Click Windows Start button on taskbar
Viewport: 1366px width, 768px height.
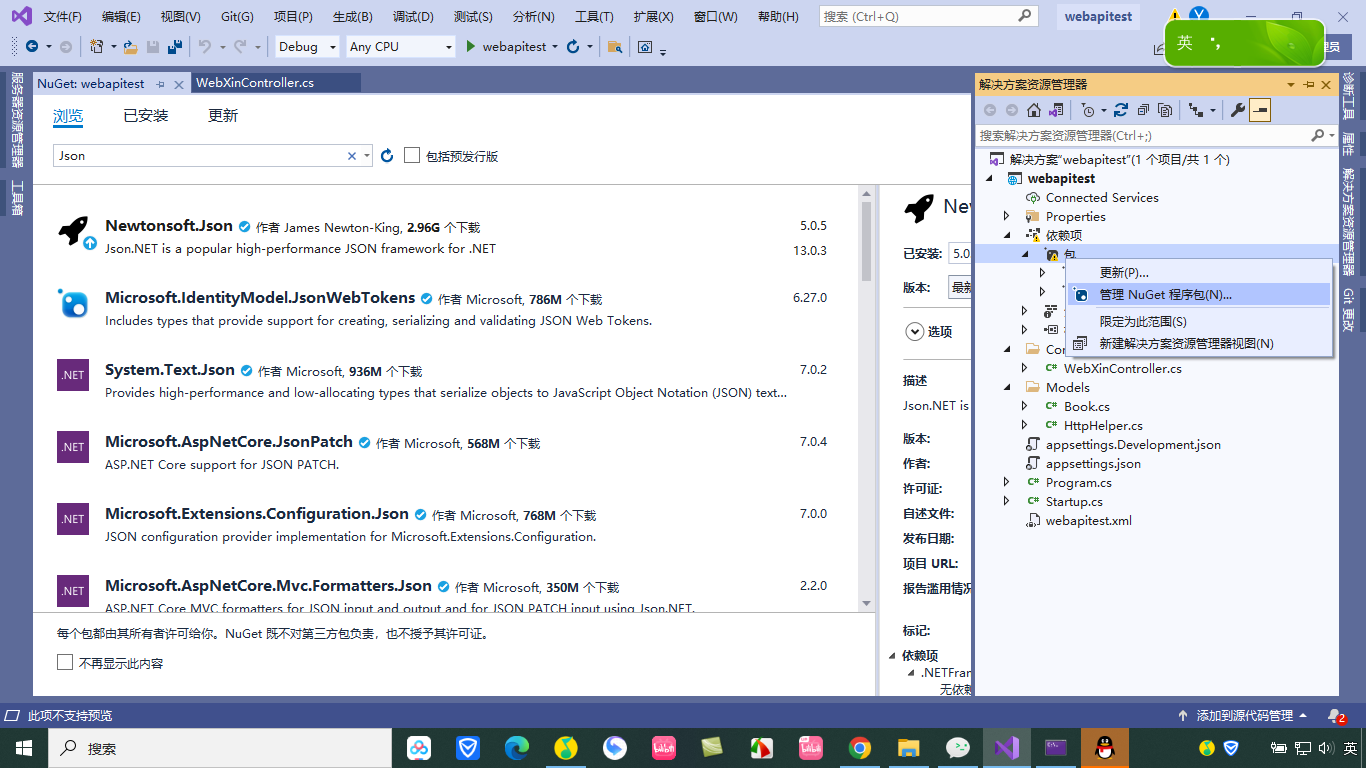click(x=23, y=748)
